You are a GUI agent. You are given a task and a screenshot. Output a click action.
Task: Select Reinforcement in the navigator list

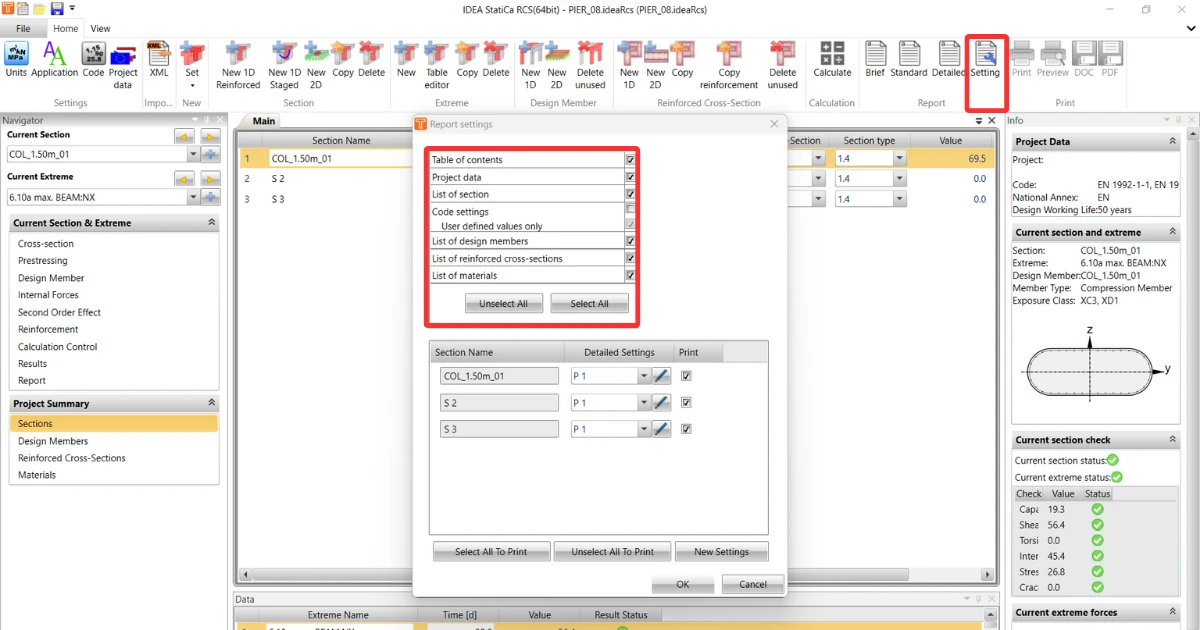pyautogui.click(x=48, y=329)
